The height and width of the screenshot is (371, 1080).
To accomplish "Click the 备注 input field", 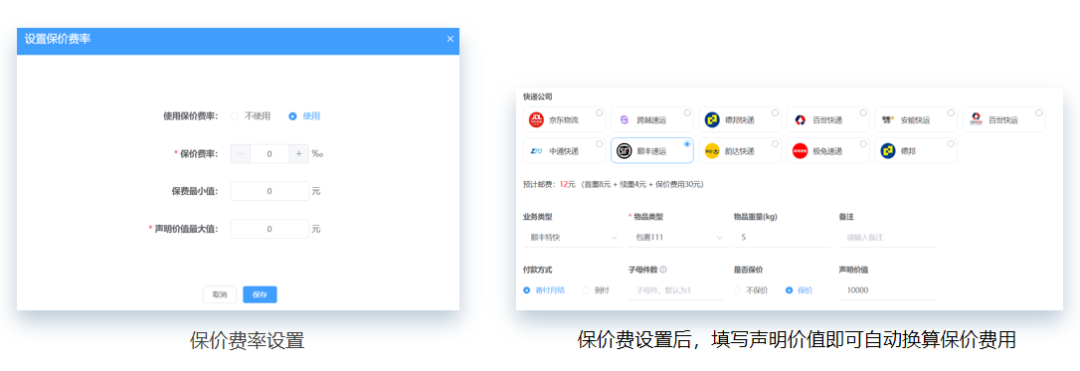I will click(x=887, y=237).
